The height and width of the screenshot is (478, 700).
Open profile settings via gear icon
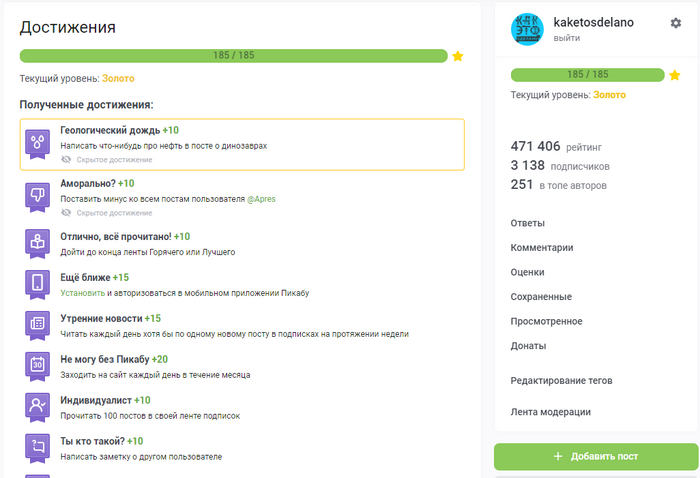[676, 23]
